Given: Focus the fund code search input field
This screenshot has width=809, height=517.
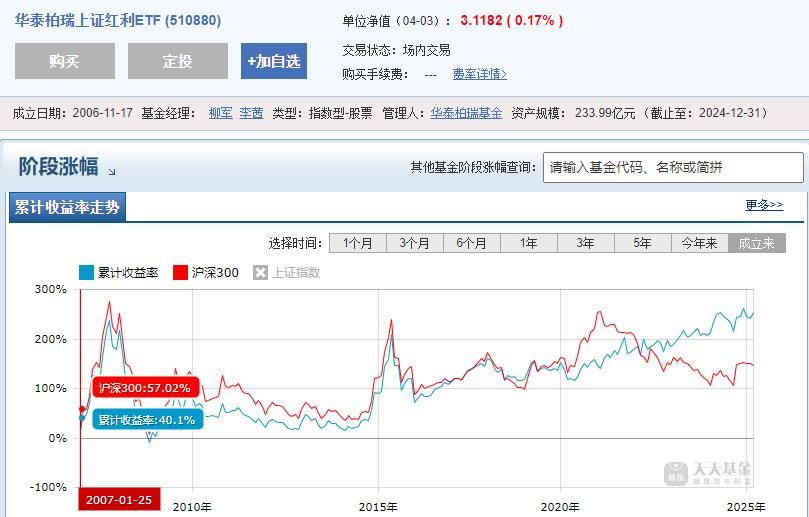Looking at the screenshot, I should tap(673, 167).
